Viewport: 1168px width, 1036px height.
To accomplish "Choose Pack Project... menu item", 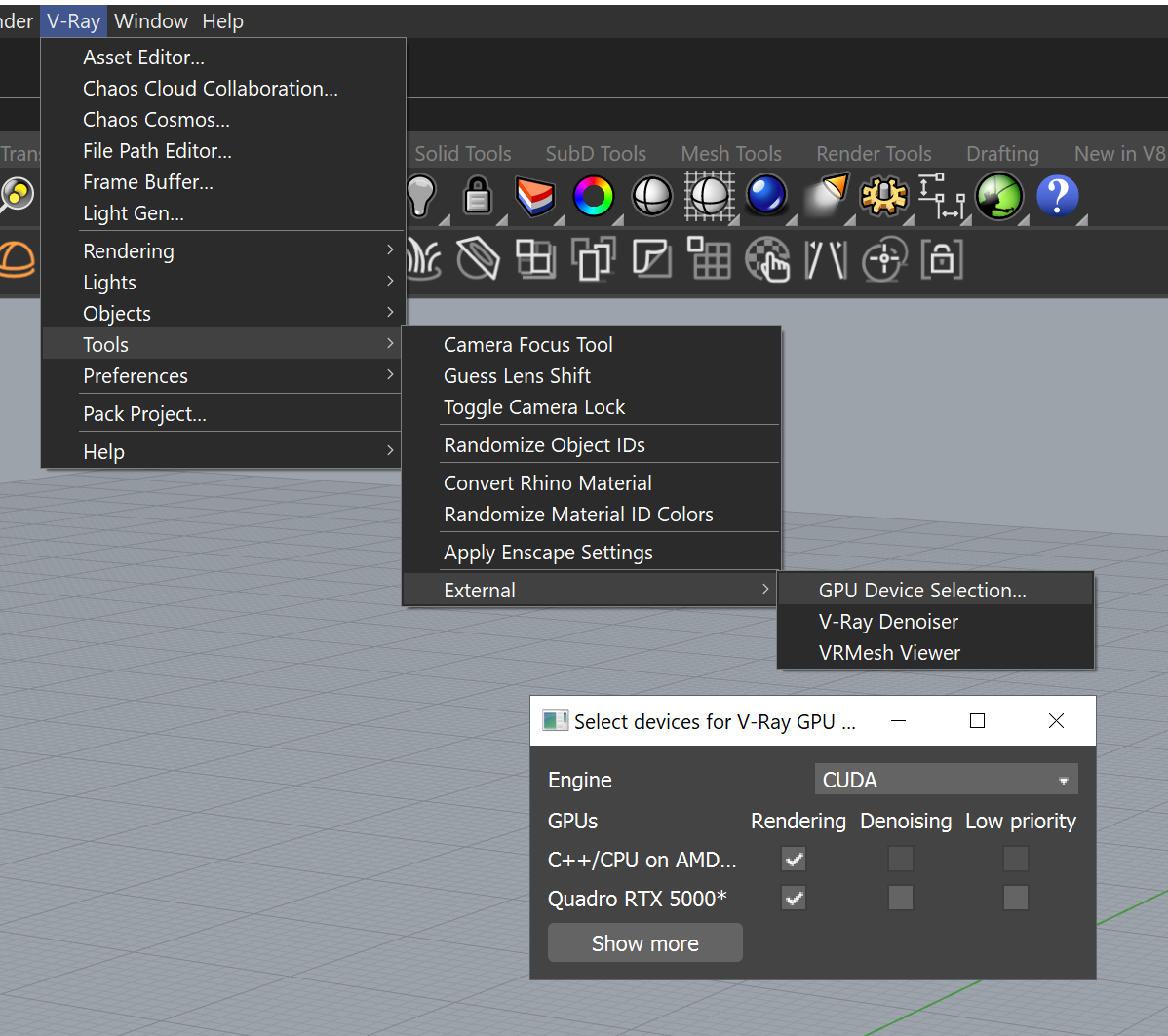I will (222, 414).
